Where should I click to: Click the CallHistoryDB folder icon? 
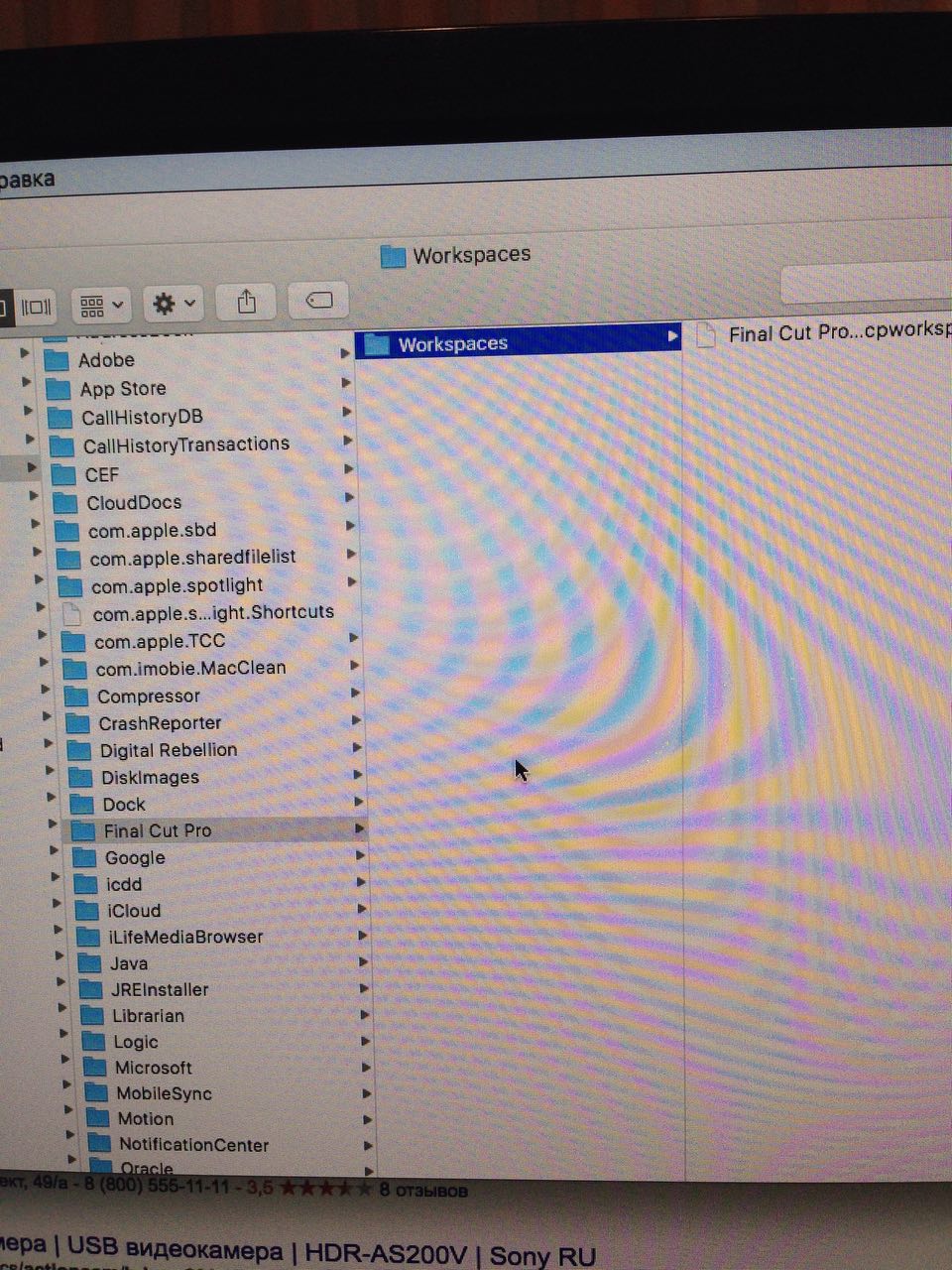tap(59, 418)
